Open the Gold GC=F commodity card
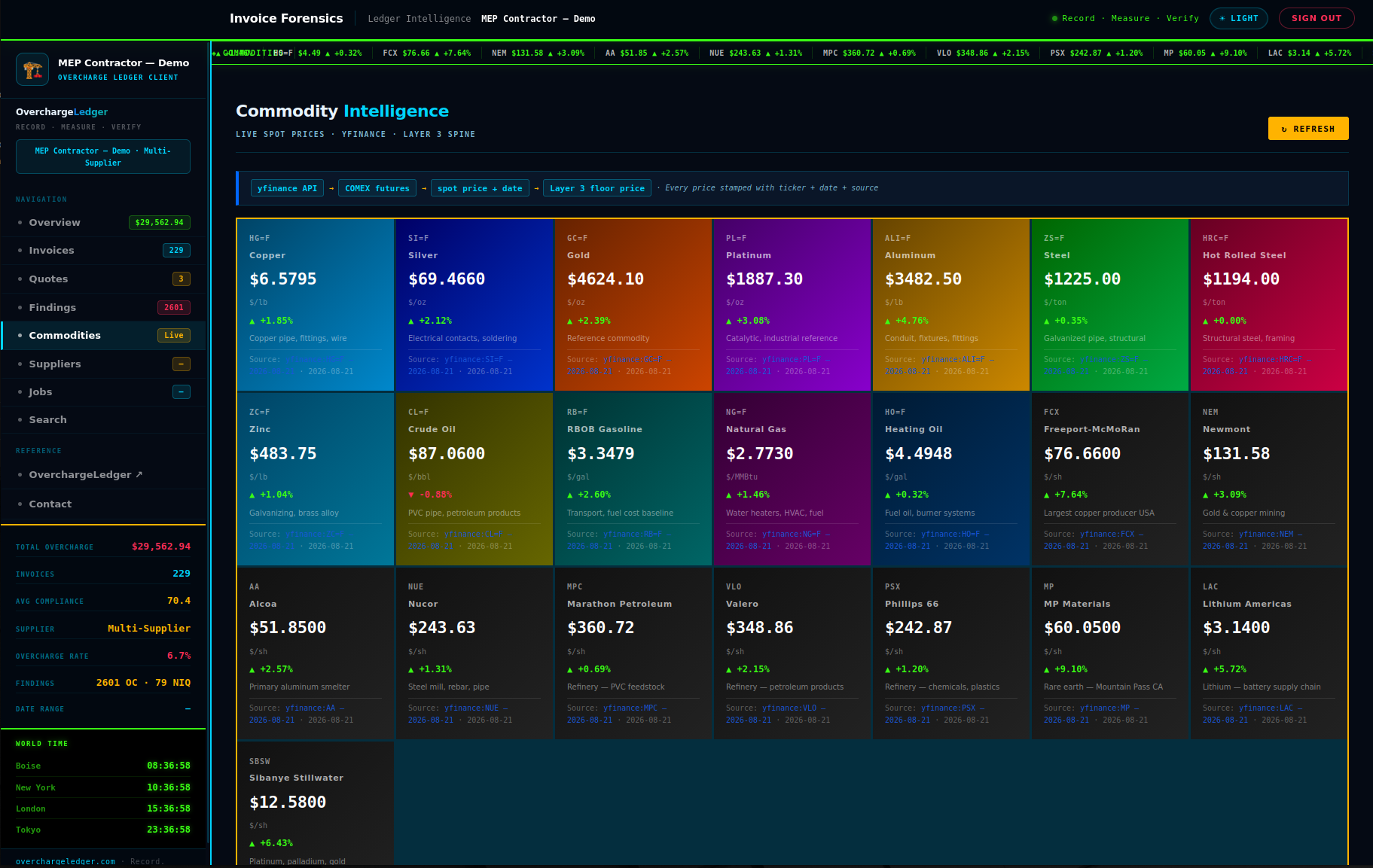Image resolution: width=1373 pixels, height=868 pixels. (633, 305)
